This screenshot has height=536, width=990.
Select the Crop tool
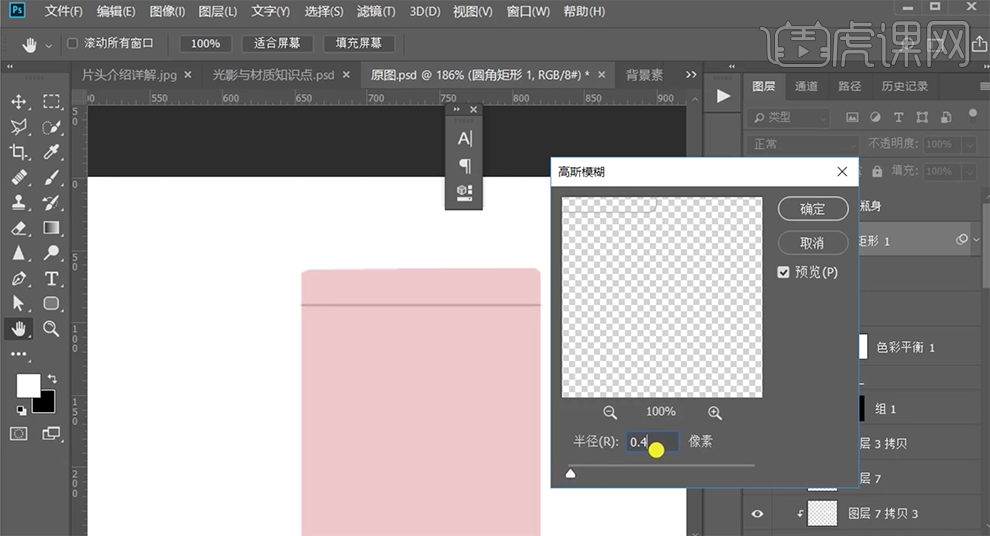coord(18,152)
